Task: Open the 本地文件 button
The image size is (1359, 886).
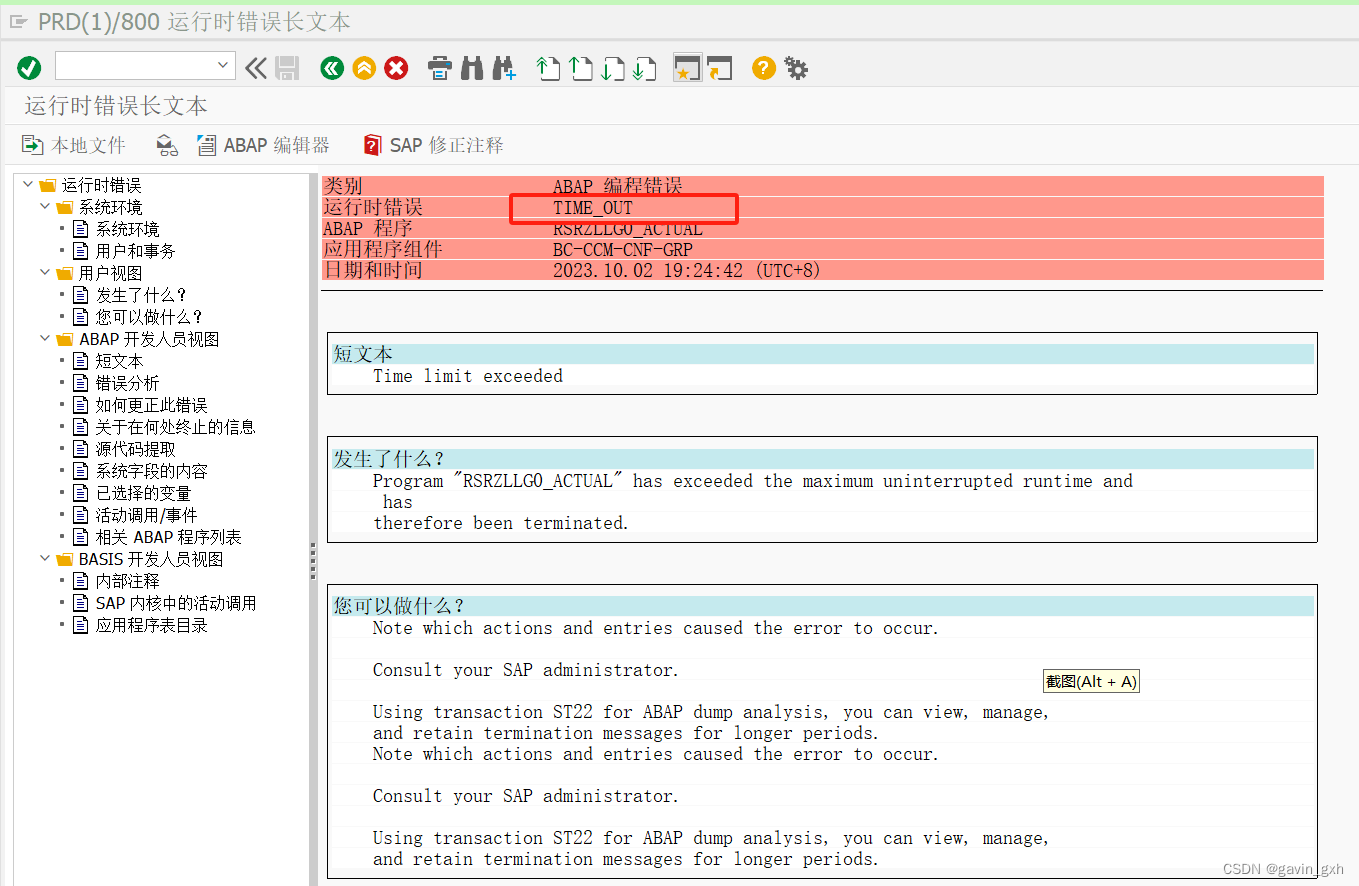Action: pos(72,144)
